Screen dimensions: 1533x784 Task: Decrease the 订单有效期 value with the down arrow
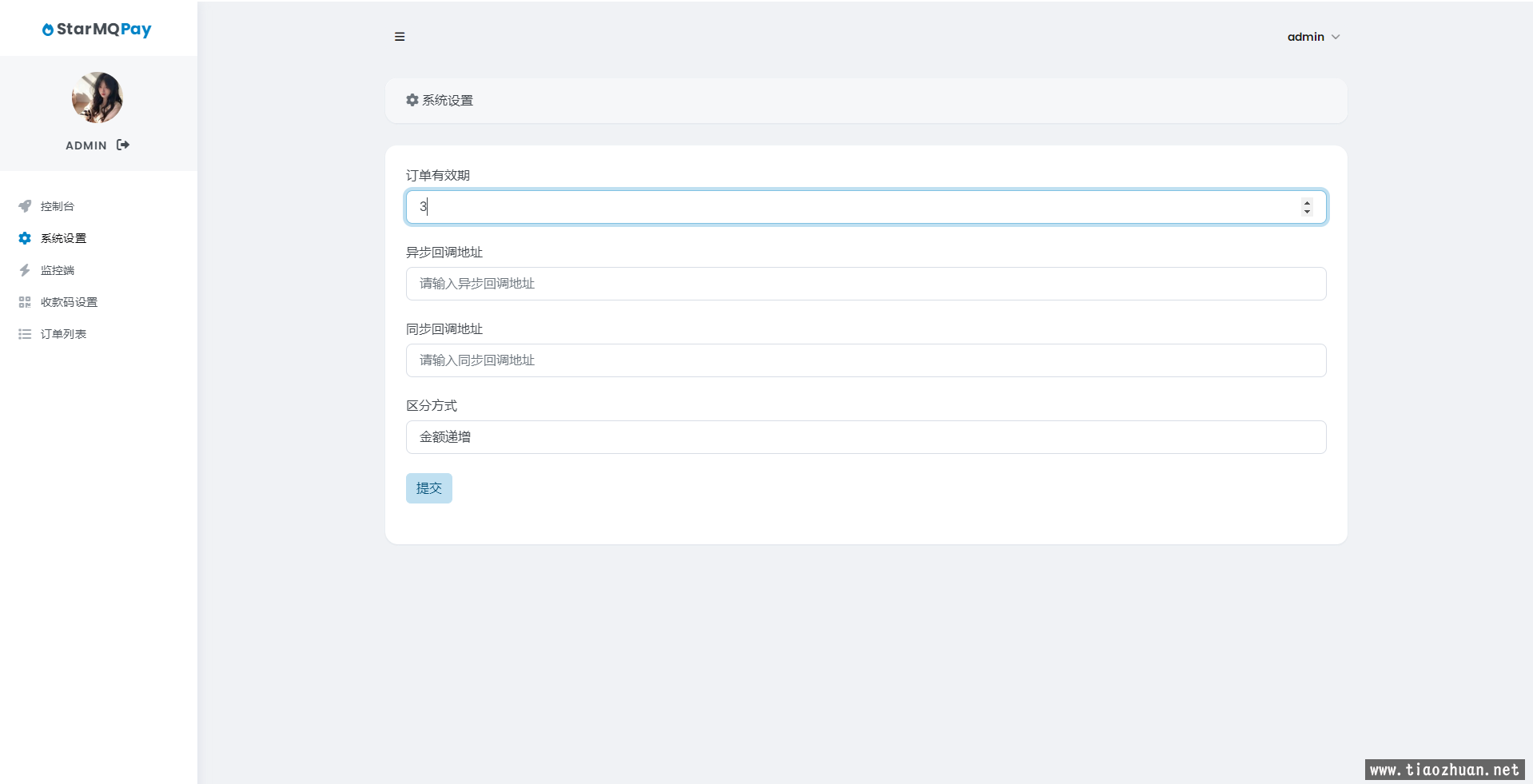tap(1307, 212)
